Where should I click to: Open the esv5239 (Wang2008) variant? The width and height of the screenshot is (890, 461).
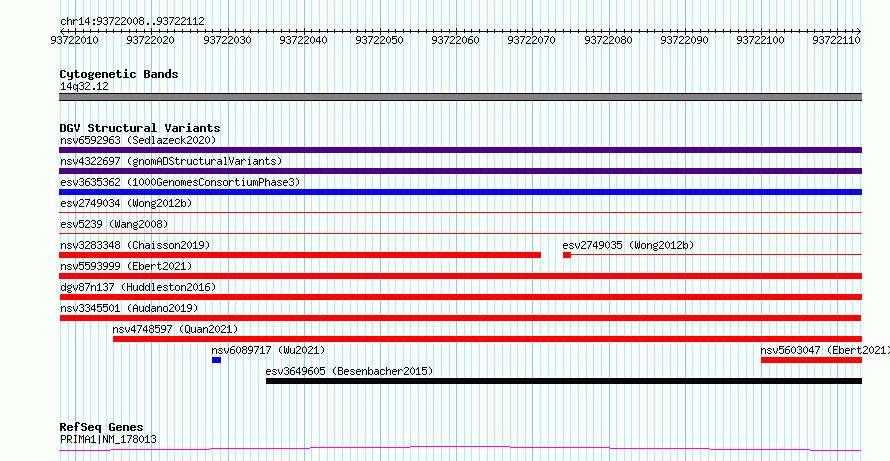(114, 224)
